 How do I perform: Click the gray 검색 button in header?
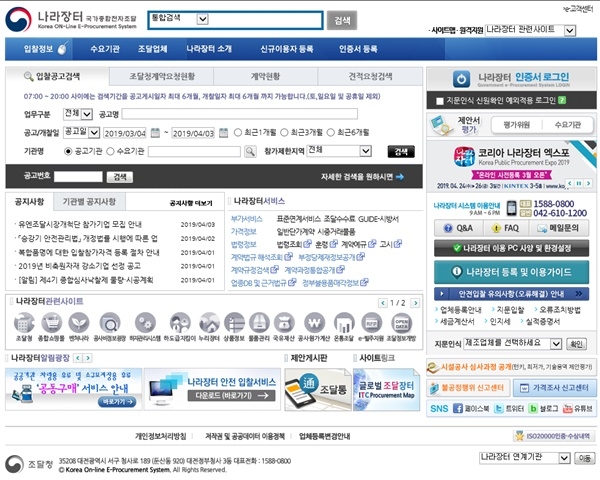click(x=342, y=20)
